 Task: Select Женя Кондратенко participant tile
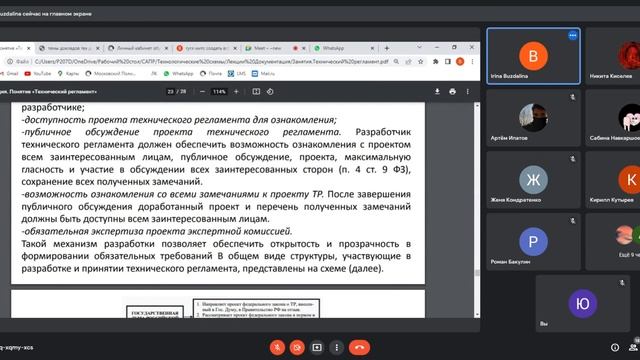[x=533, y=180]
